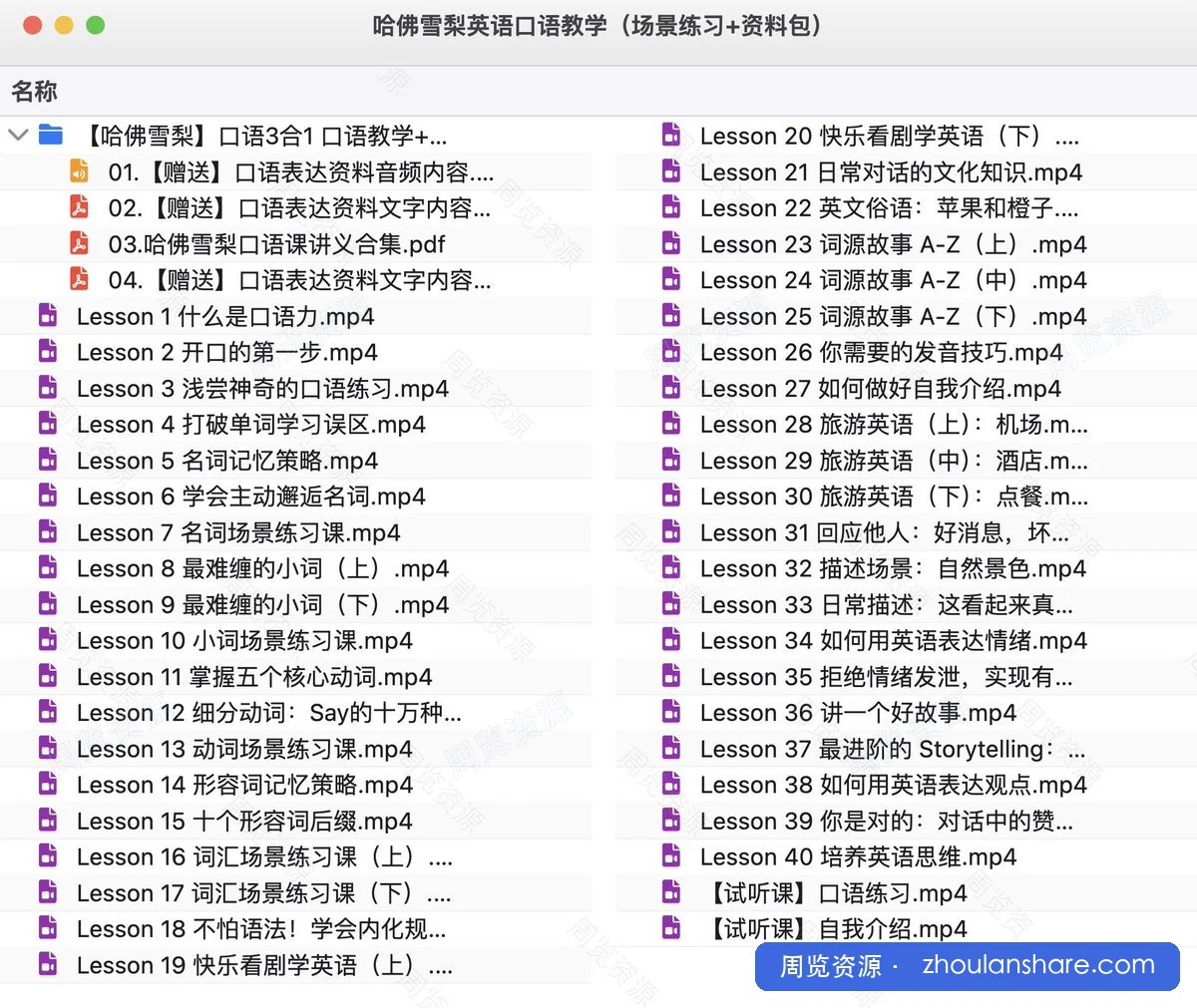1197x1008 pixels.
Task: Click PDF icon of 02.【赠送】口语表达资料文字内容
Action: 79,207
